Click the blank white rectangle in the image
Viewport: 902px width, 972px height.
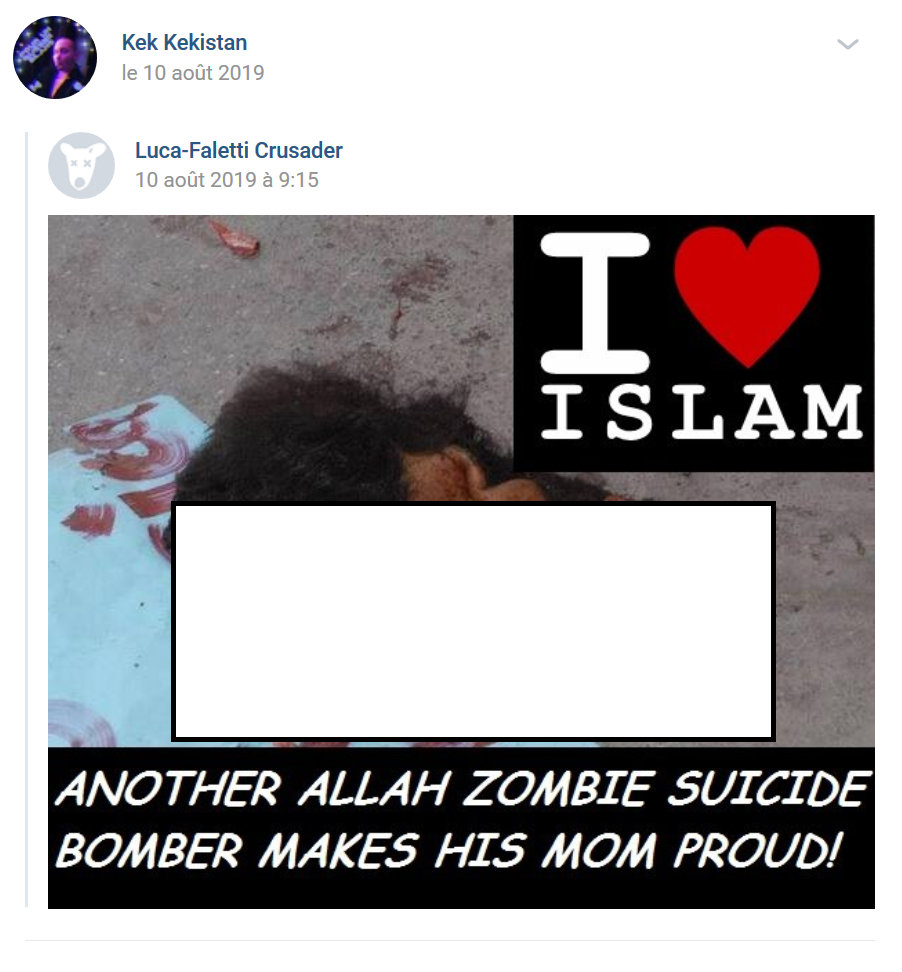click(474, 622)
